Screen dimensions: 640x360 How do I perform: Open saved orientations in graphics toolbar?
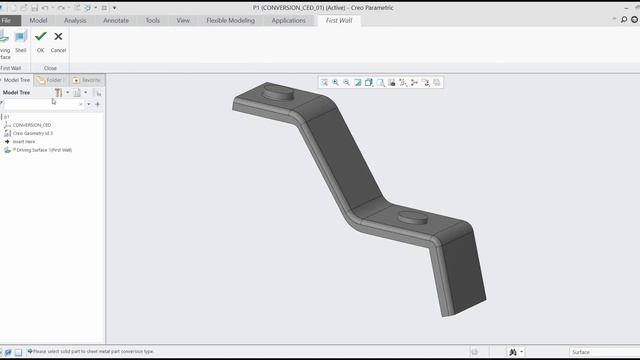click(x=380, y=82)
